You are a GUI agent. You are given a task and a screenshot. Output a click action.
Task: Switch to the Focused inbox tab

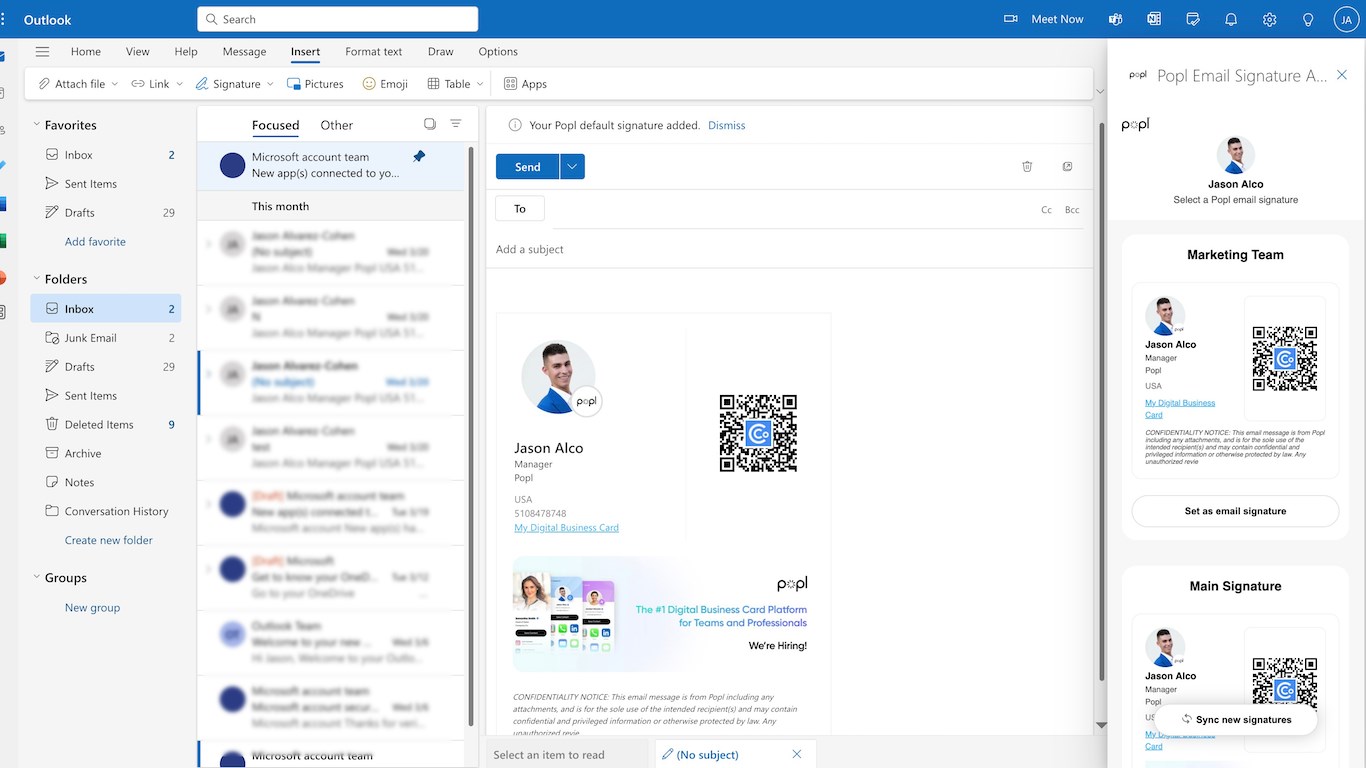point(276,125)
